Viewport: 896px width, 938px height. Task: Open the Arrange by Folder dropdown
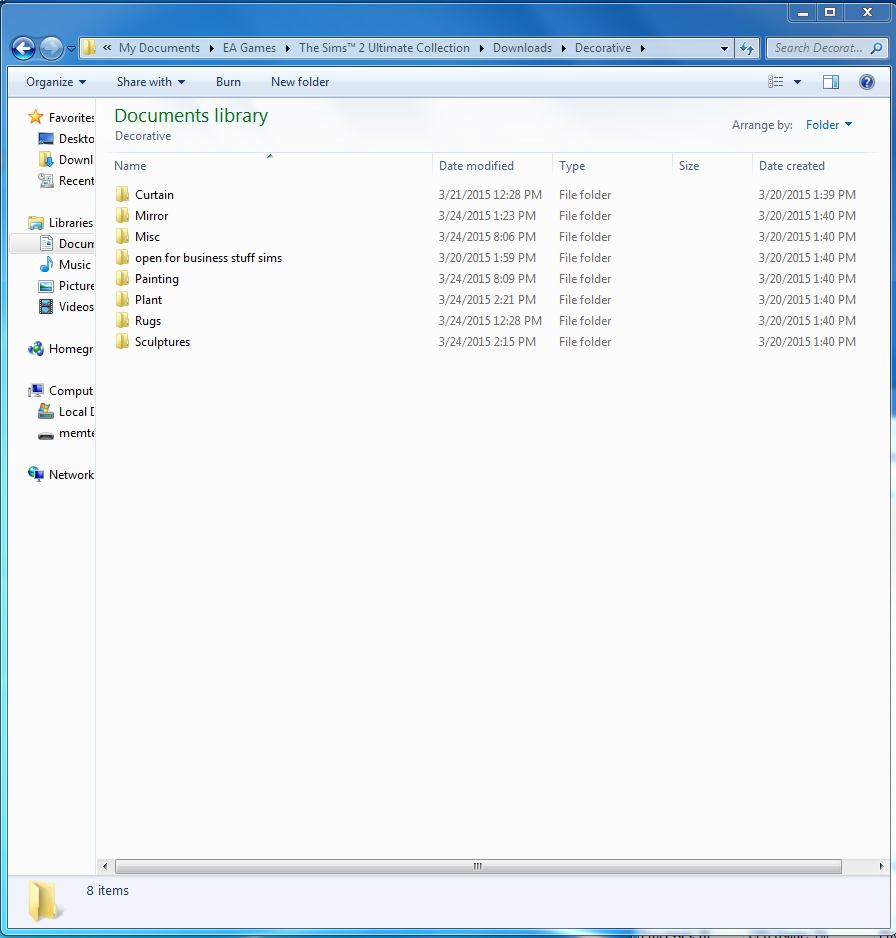click(x=829, y=125)
